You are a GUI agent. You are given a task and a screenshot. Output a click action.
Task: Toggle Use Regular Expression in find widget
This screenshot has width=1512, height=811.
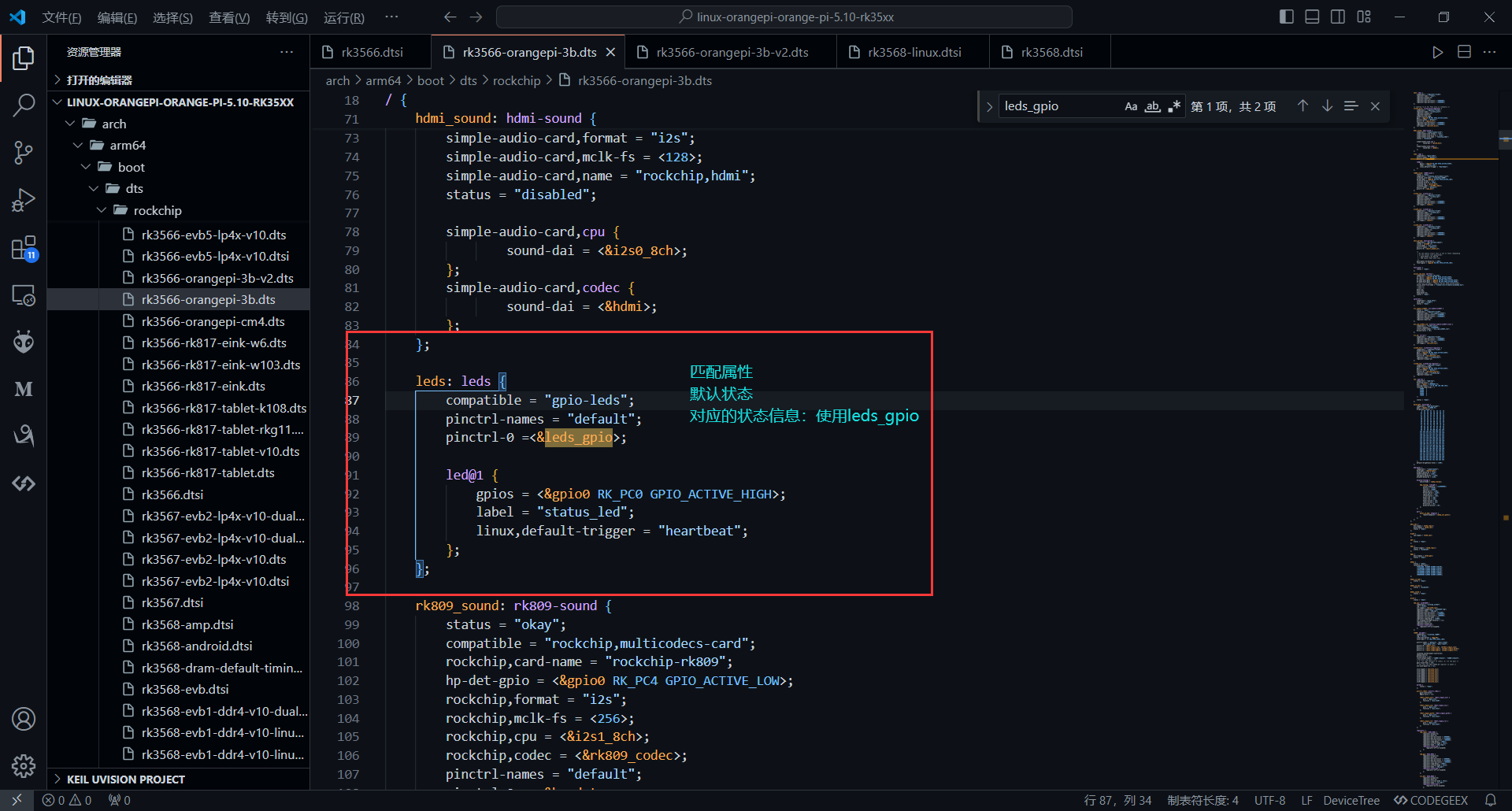pyautogui.click(x=1174, y=106)
